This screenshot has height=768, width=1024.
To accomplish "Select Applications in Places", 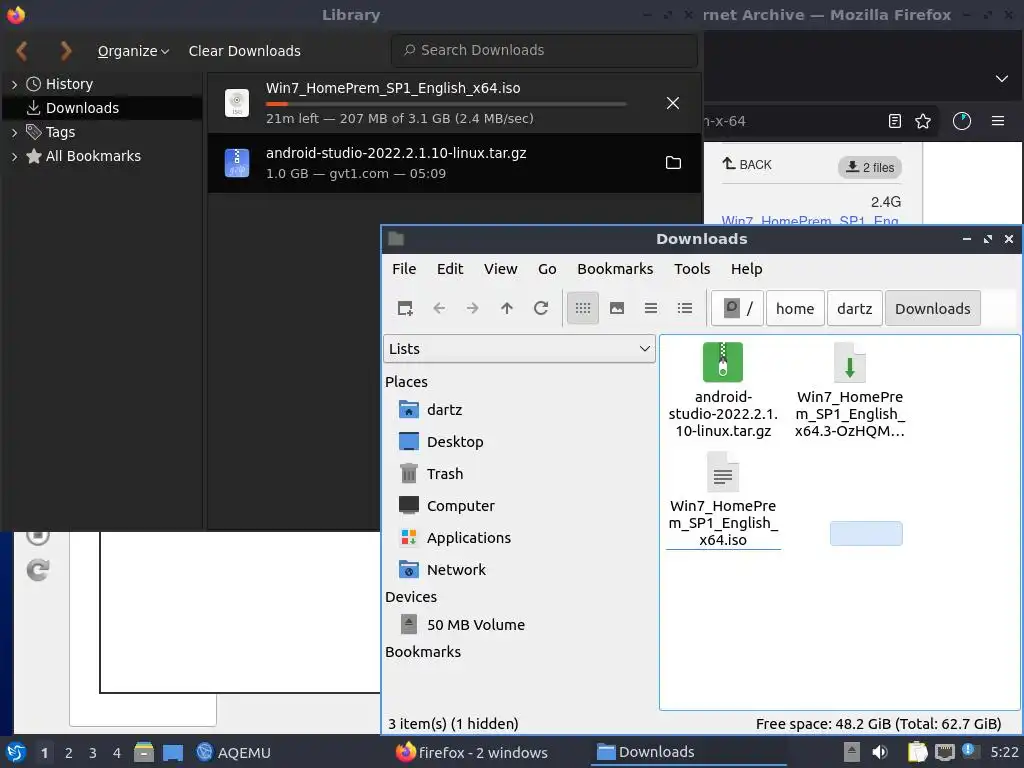I will pos(469,538).
